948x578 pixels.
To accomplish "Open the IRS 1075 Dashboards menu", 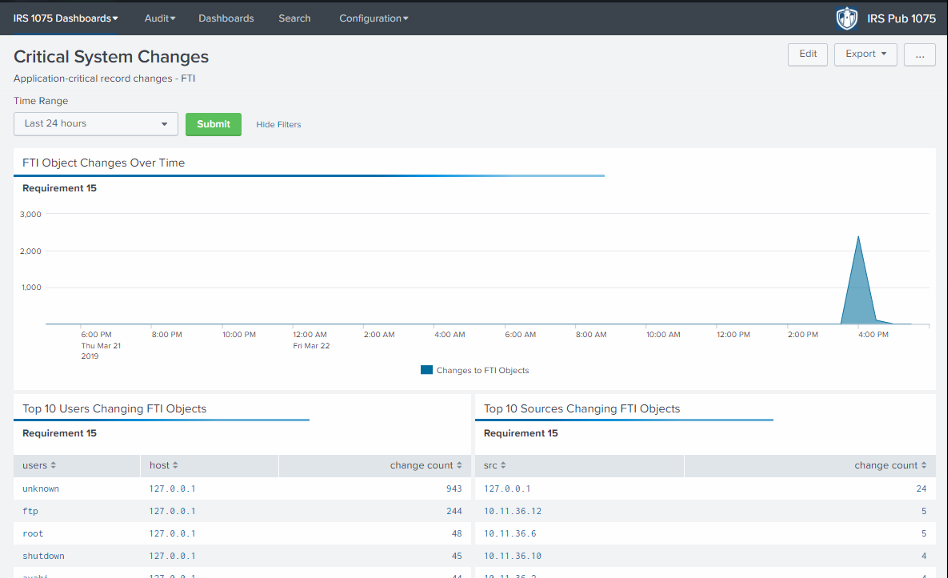I will click(x=65, y=18).
